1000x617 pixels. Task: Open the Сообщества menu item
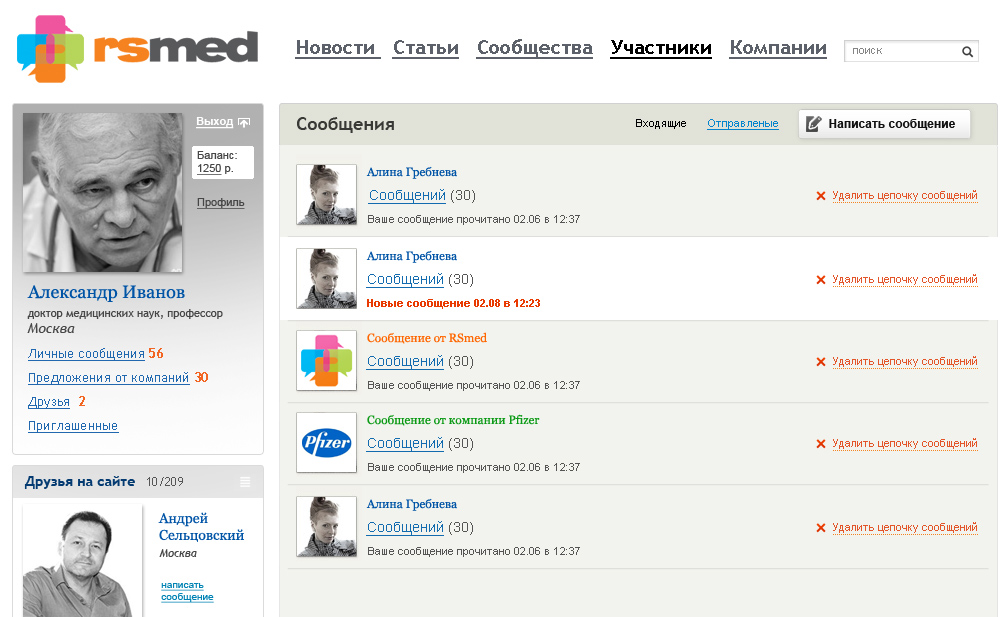click(534, 48)
